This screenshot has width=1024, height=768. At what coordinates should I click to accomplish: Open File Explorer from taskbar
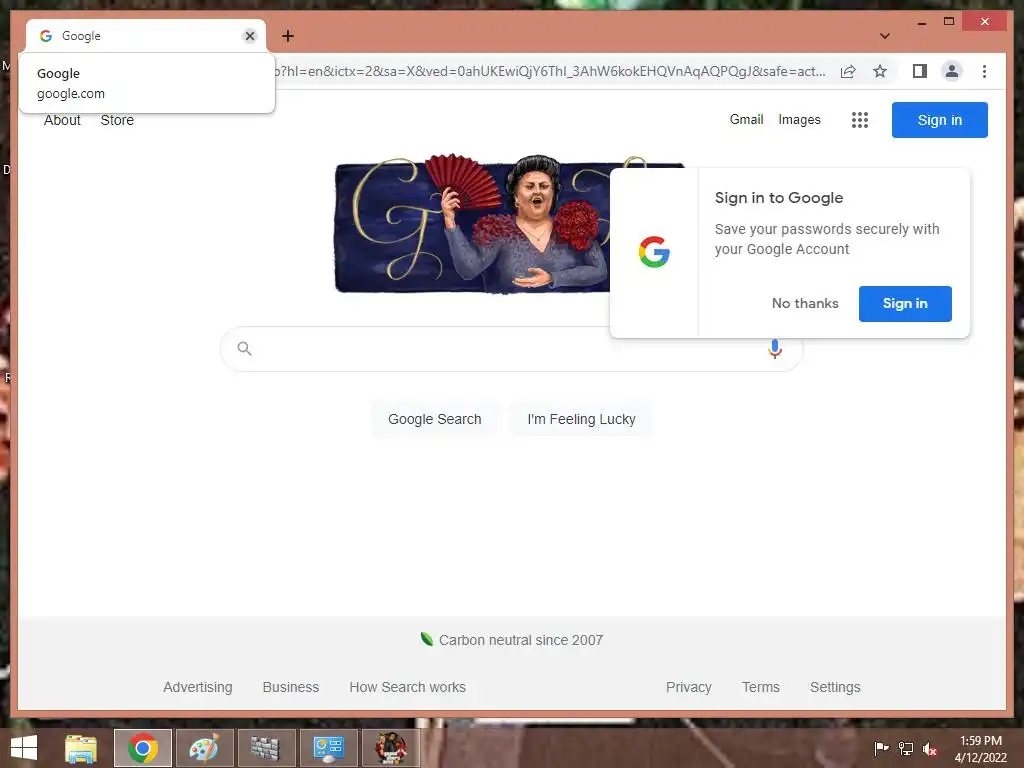(81, 748)
